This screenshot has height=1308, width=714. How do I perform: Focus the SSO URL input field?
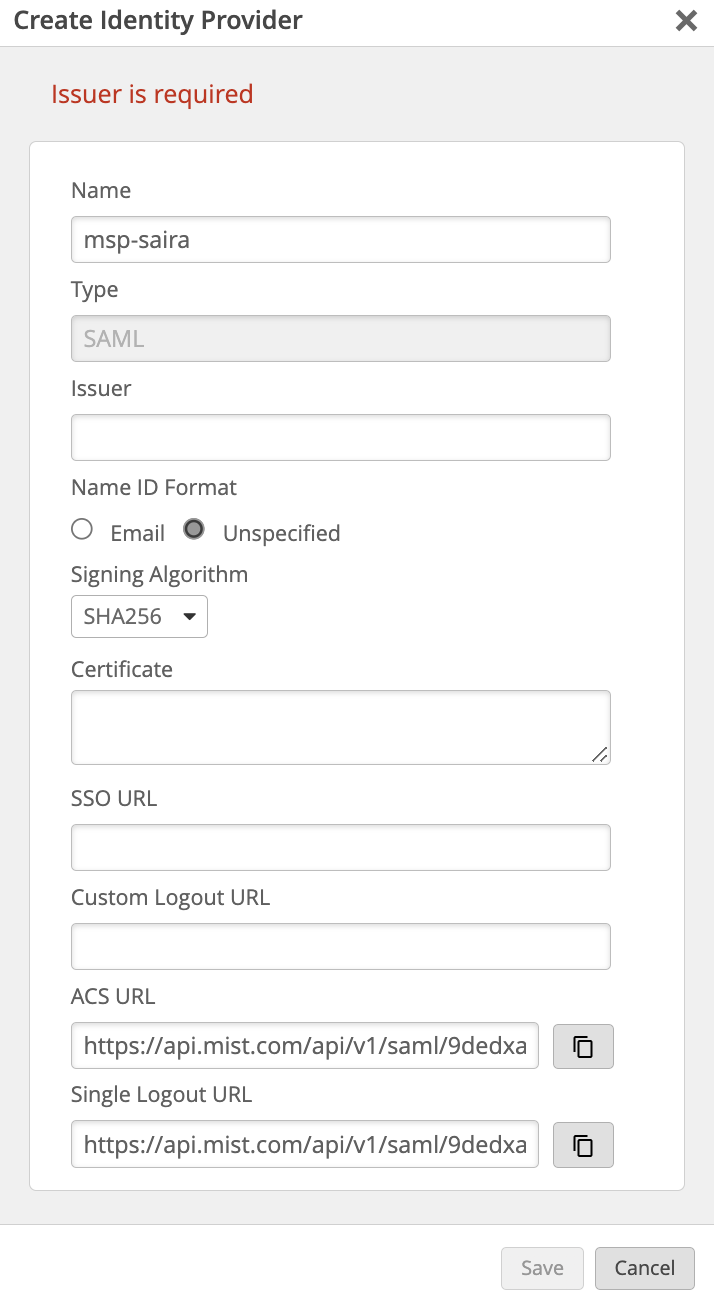(x=340, y=847)
